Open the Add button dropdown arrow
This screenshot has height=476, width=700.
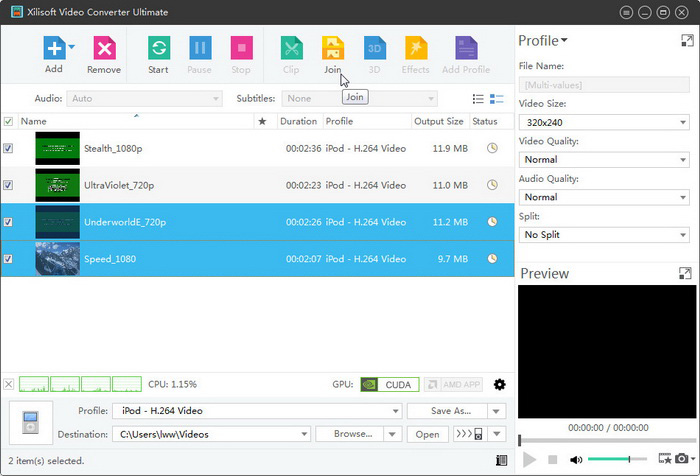click(71, 46)
